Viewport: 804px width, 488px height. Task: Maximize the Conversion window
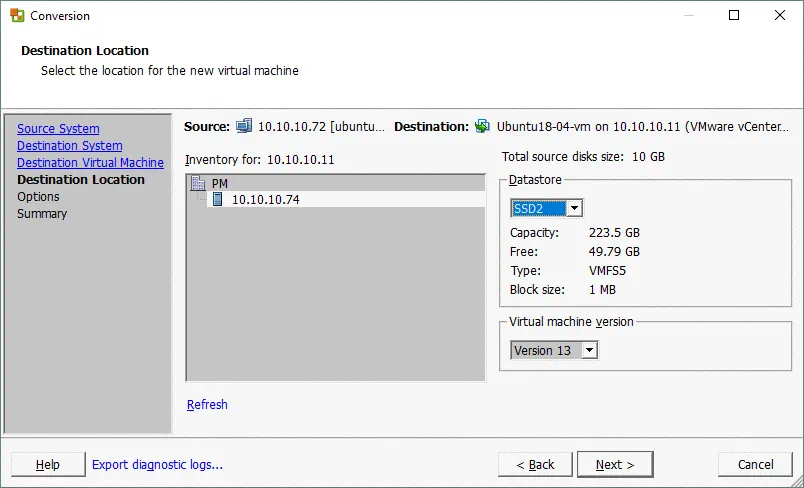[734, 16]
